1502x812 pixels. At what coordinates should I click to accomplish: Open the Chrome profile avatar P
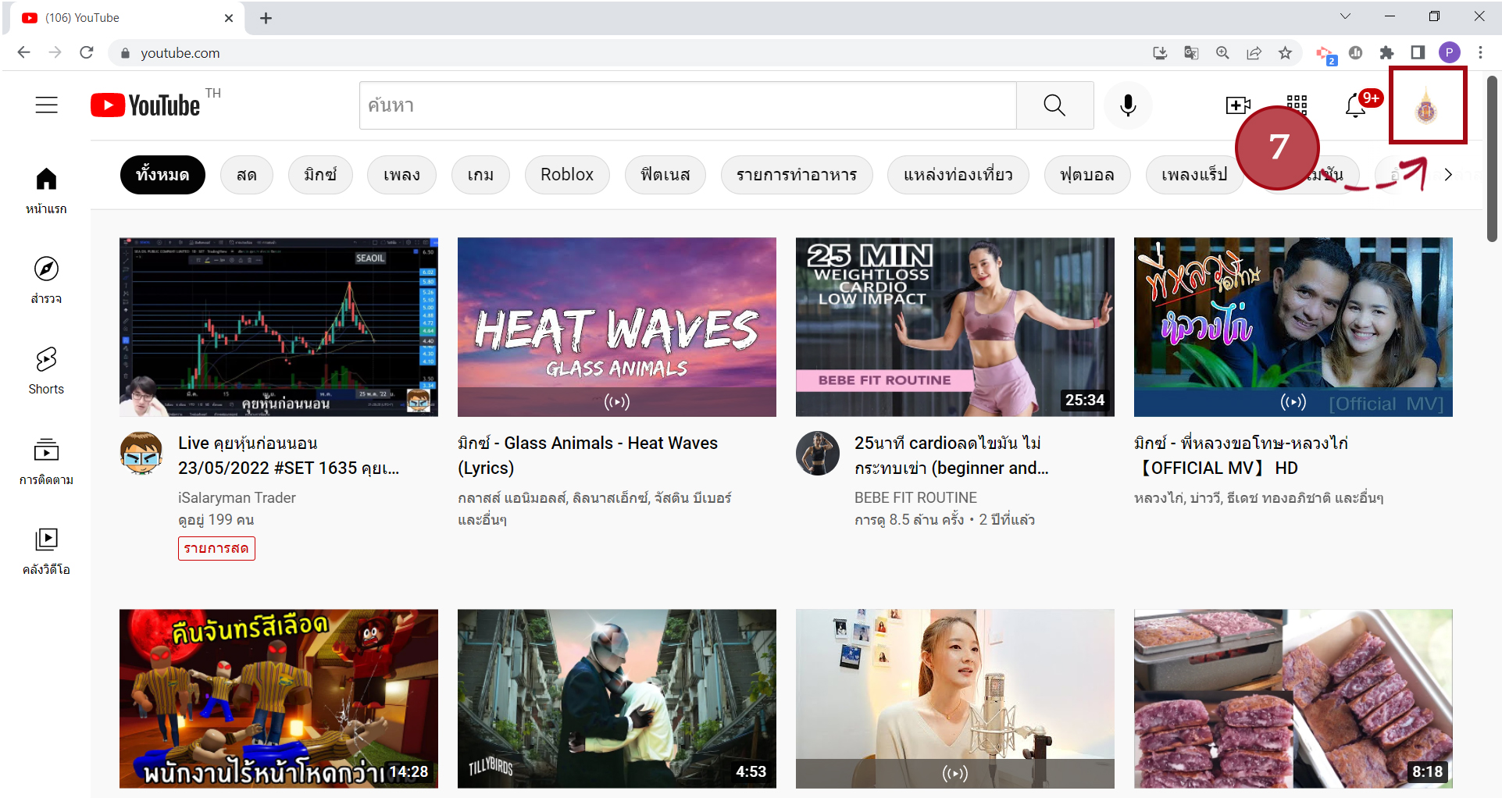(x=1449, y=52)
